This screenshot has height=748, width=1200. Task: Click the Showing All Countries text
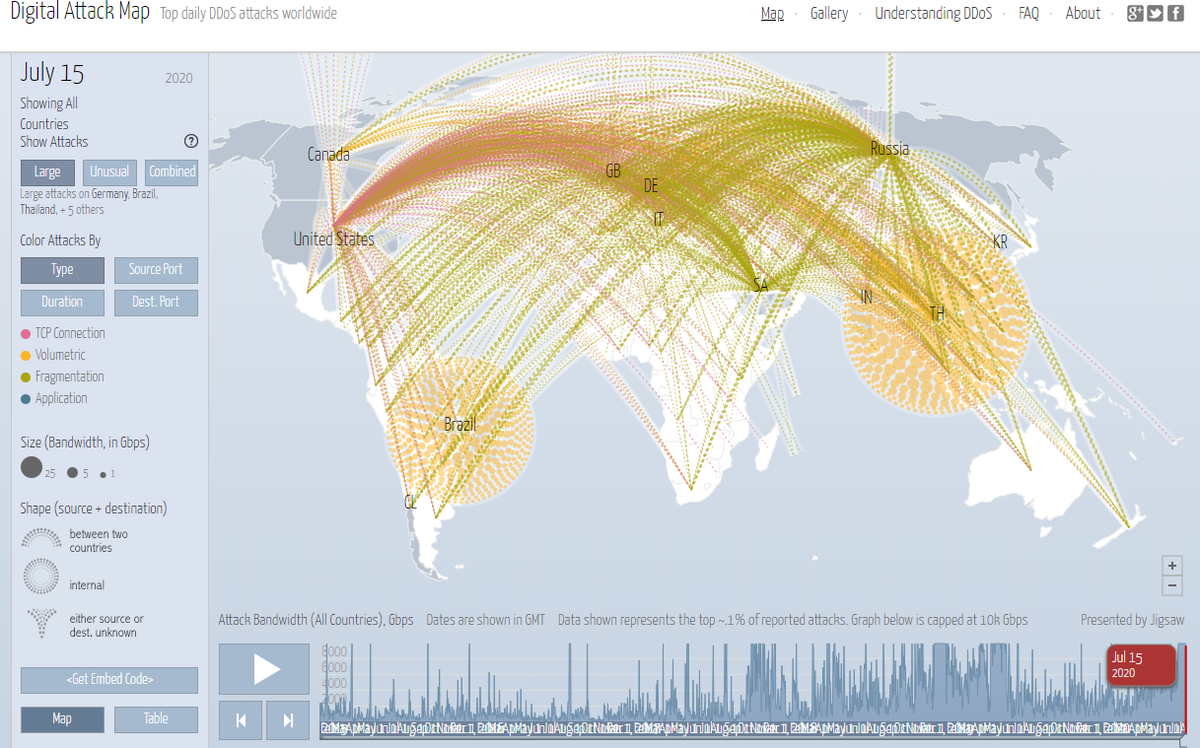point(48,114)
